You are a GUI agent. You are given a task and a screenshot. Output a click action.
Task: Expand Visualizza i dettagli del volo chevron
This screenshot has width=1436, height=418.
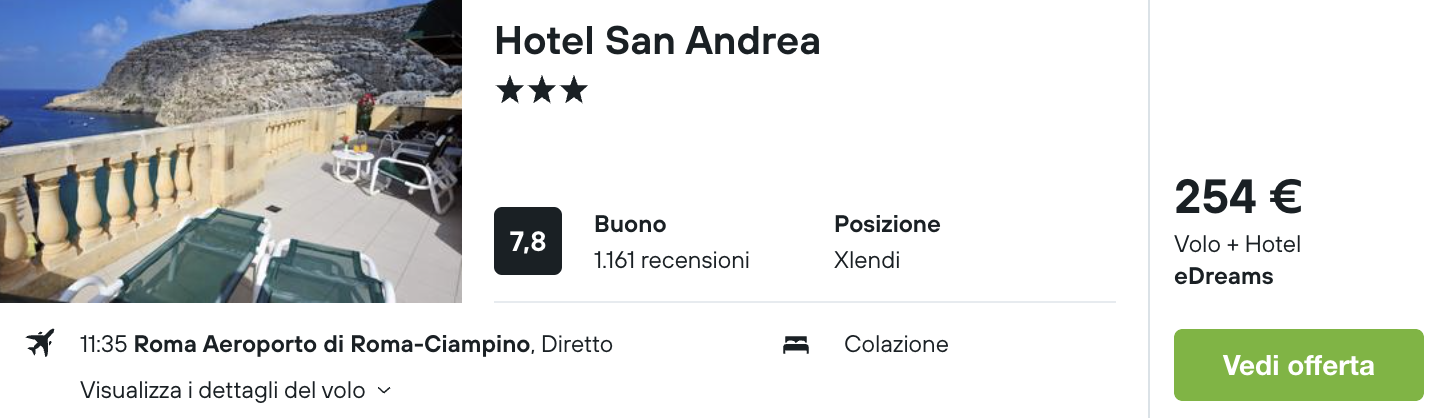click(x=384, y=390)
